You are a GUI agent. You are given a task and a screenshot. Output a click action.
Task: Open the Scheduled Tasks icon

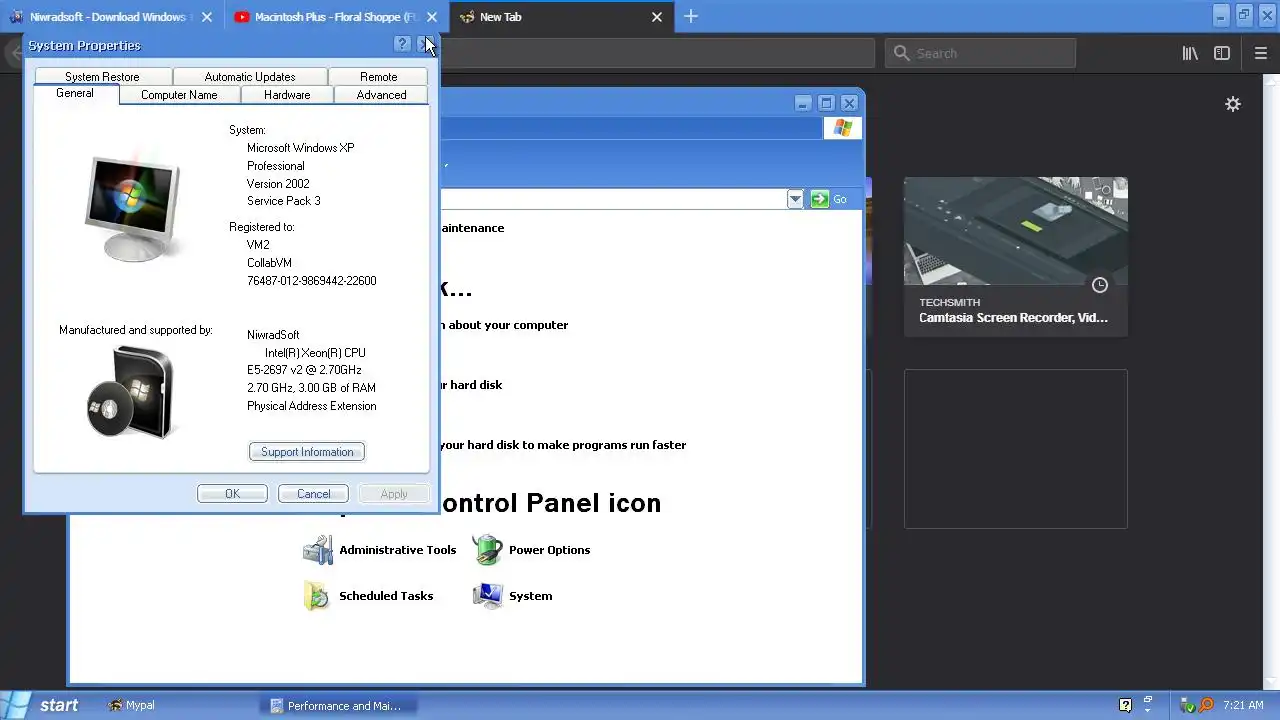368,596
